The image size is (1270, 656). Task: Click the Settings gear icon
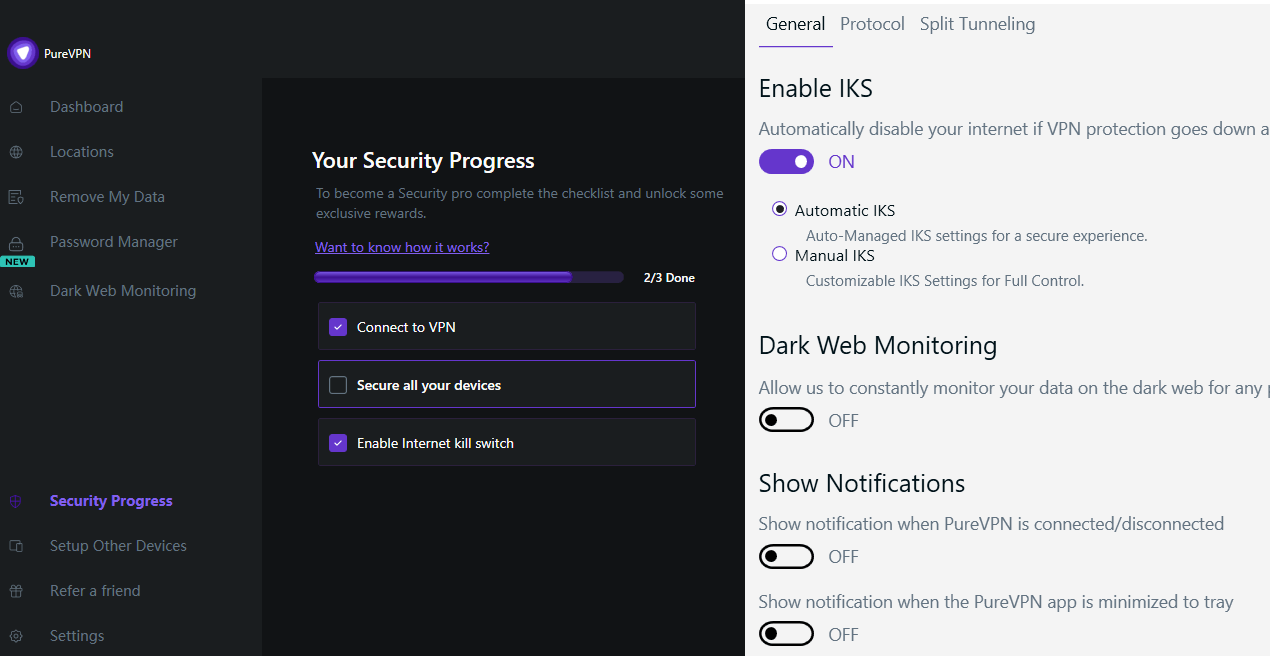point(16,636)
